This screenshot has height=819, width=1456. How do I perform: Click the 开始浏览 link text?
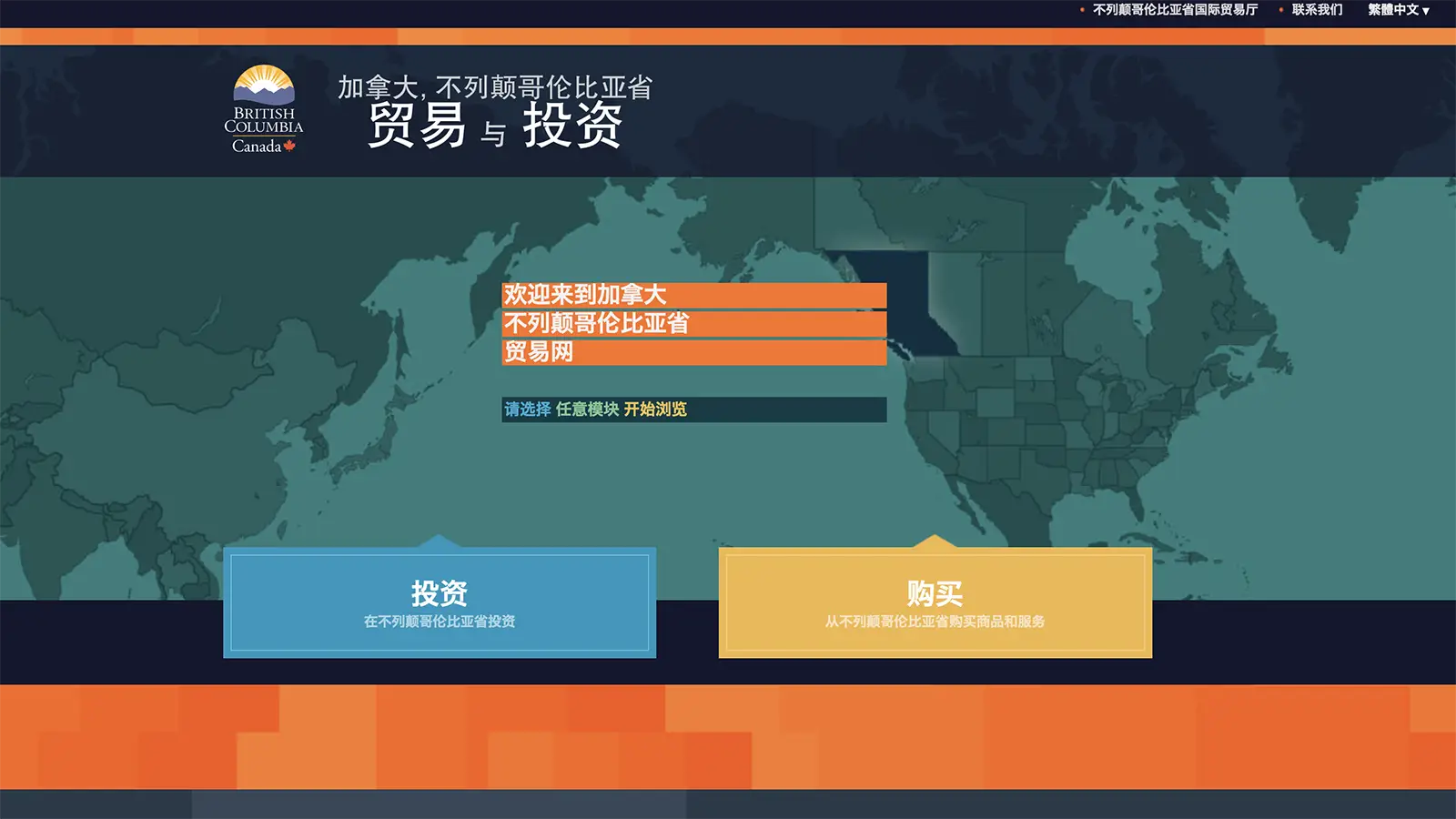coord(657,410)
